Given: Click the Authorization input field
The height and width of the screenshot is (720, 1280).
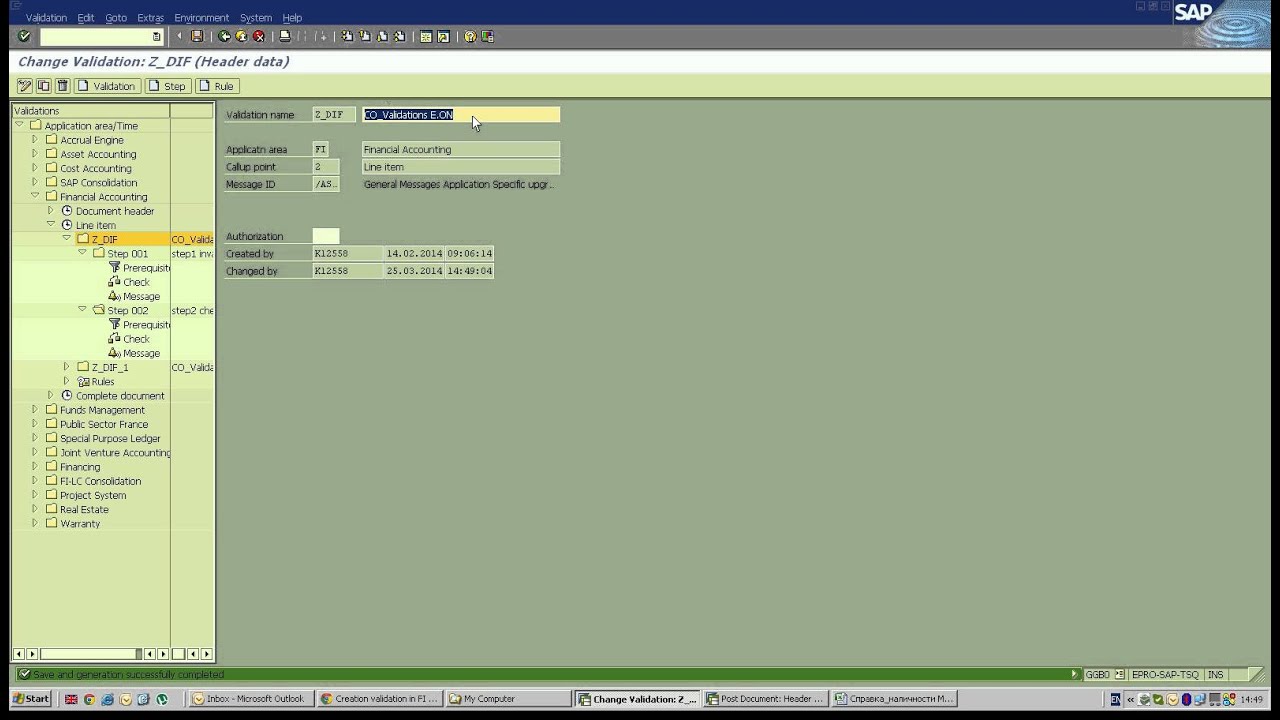Looking at the screenshot, I should (x=326, y=236).
